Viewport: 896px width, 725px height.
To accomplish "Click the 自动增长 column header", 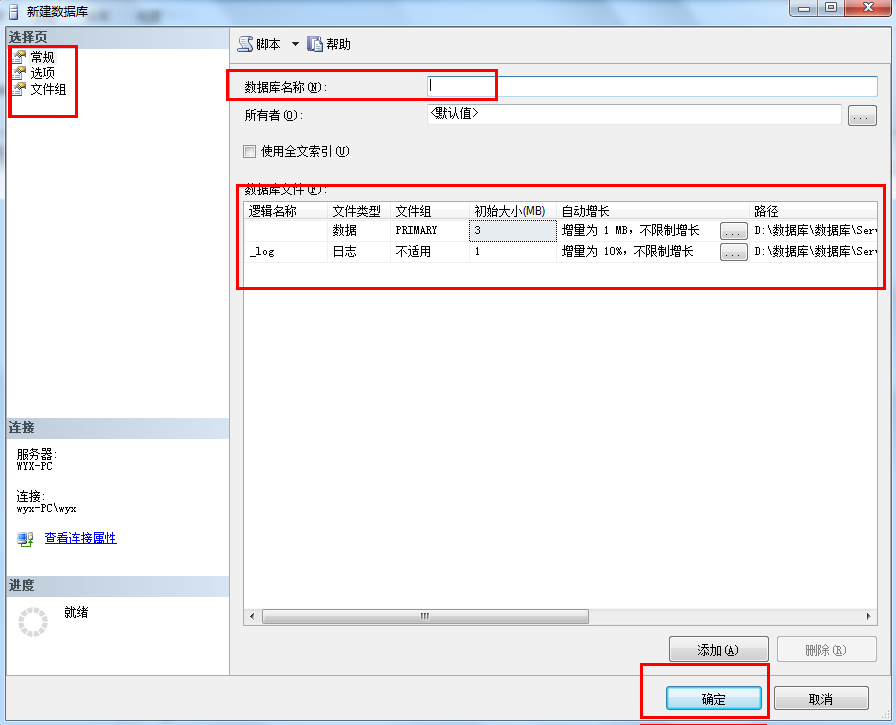I will pos(653,211).
